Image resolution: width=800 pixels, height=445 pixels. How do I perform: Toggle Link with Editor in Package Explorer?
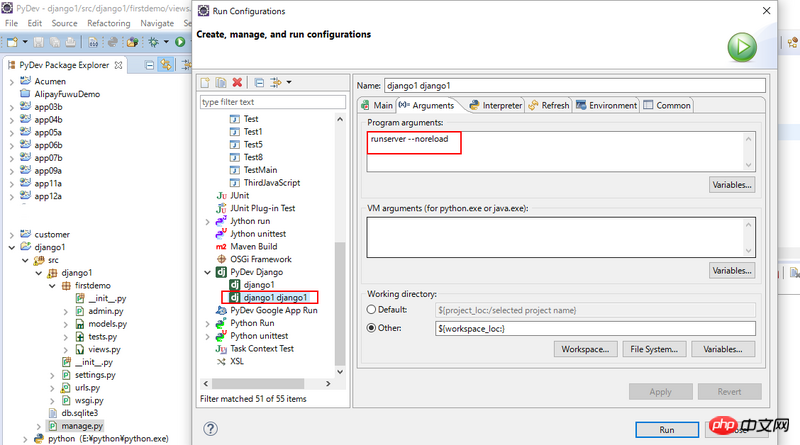tap(165, 65)
